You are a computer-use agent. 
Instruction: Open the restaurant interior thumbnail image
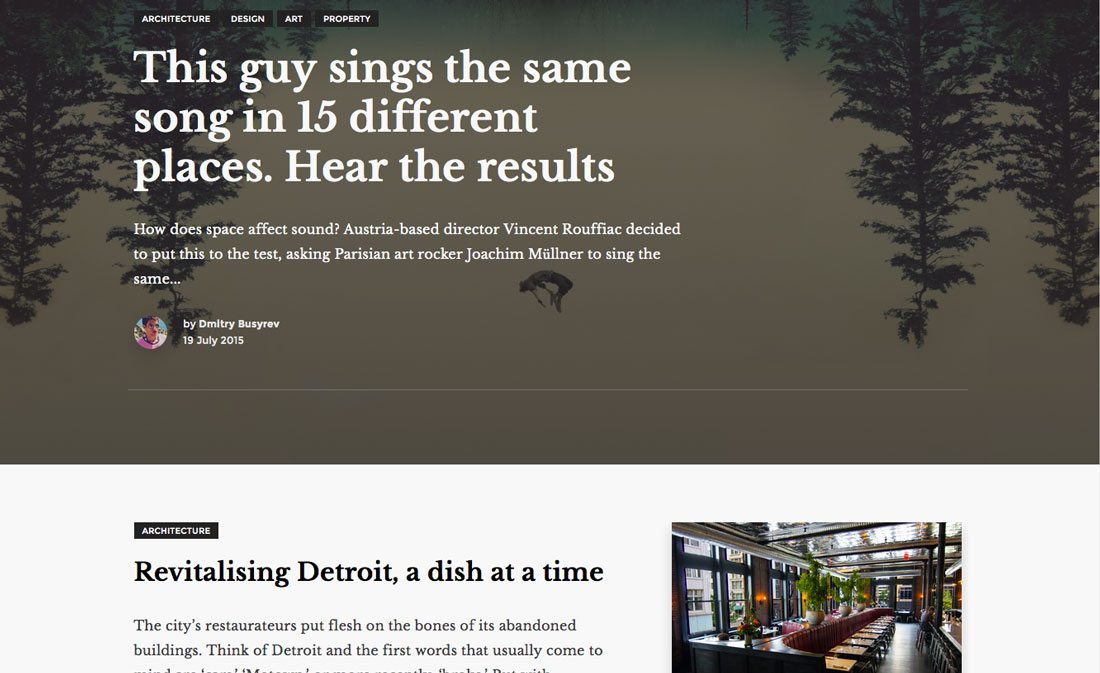817,597
